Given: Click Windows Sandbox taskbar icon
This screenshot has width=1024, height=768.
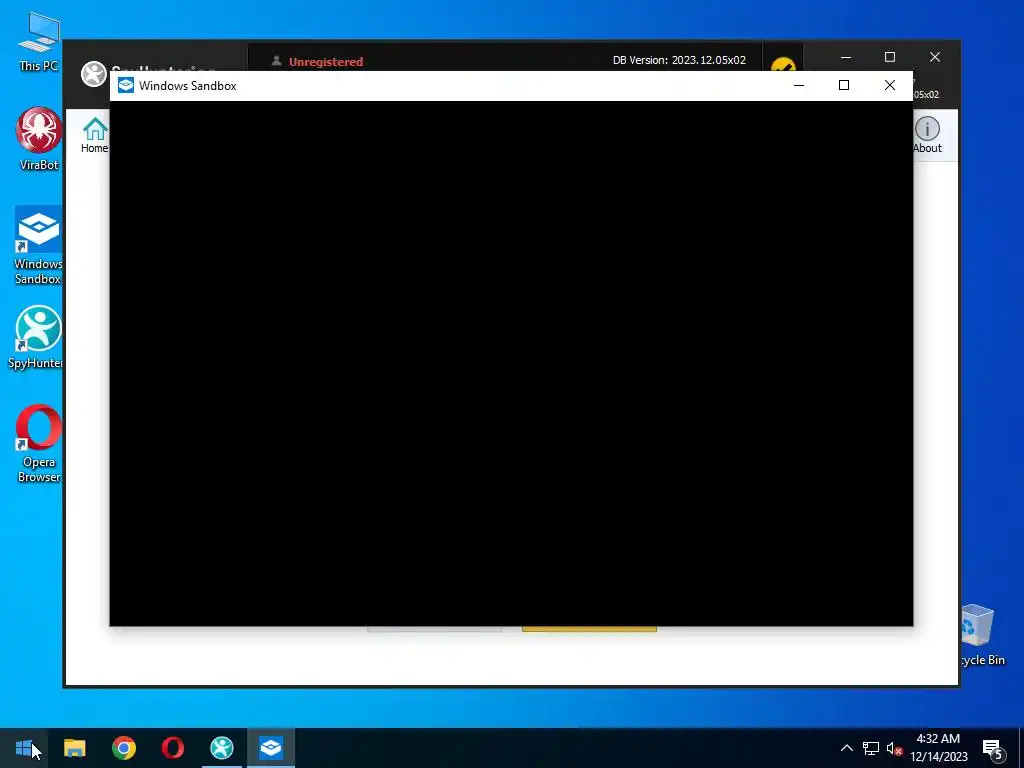Looking at the screenshot, I should tap(270, 748).
